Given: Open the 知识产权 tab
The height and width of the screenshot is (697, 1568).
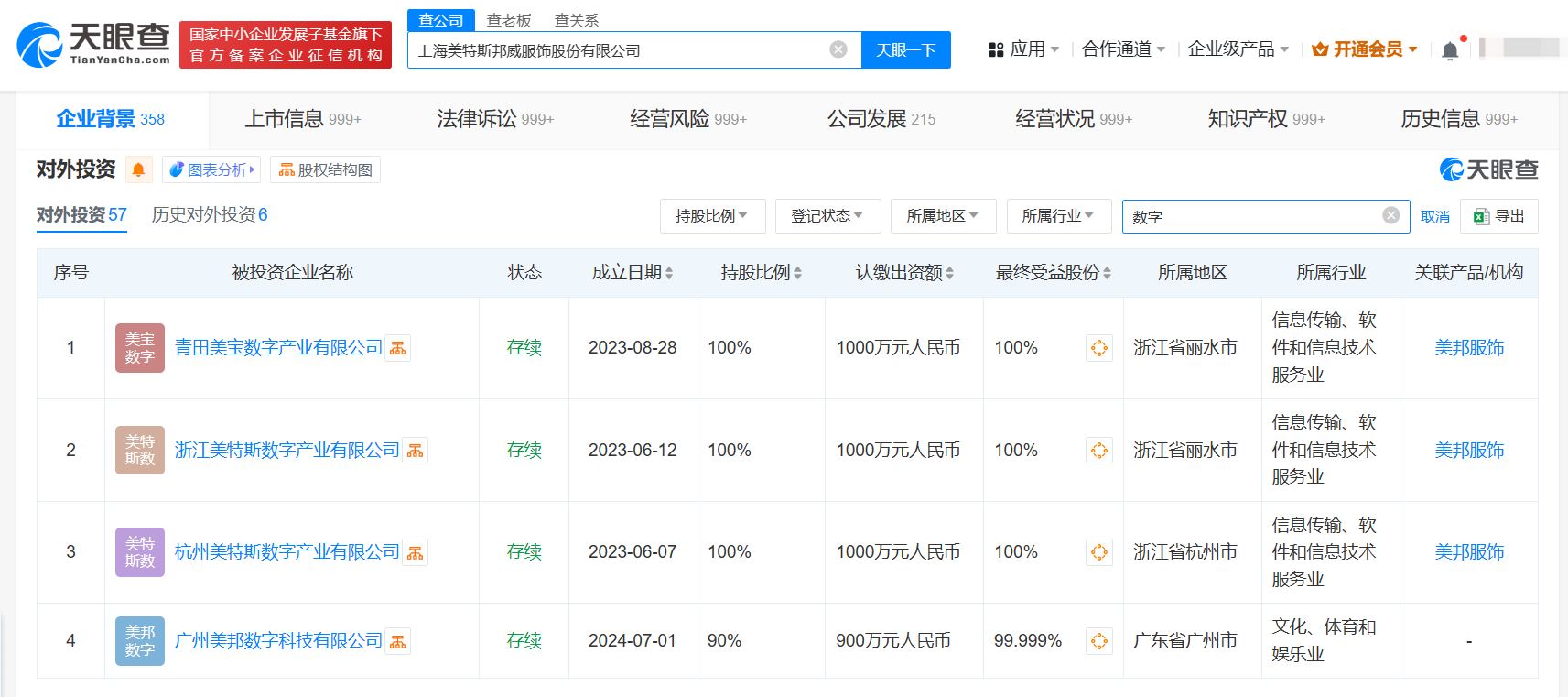Looking at the screenshot, I should coord(1267,119).
